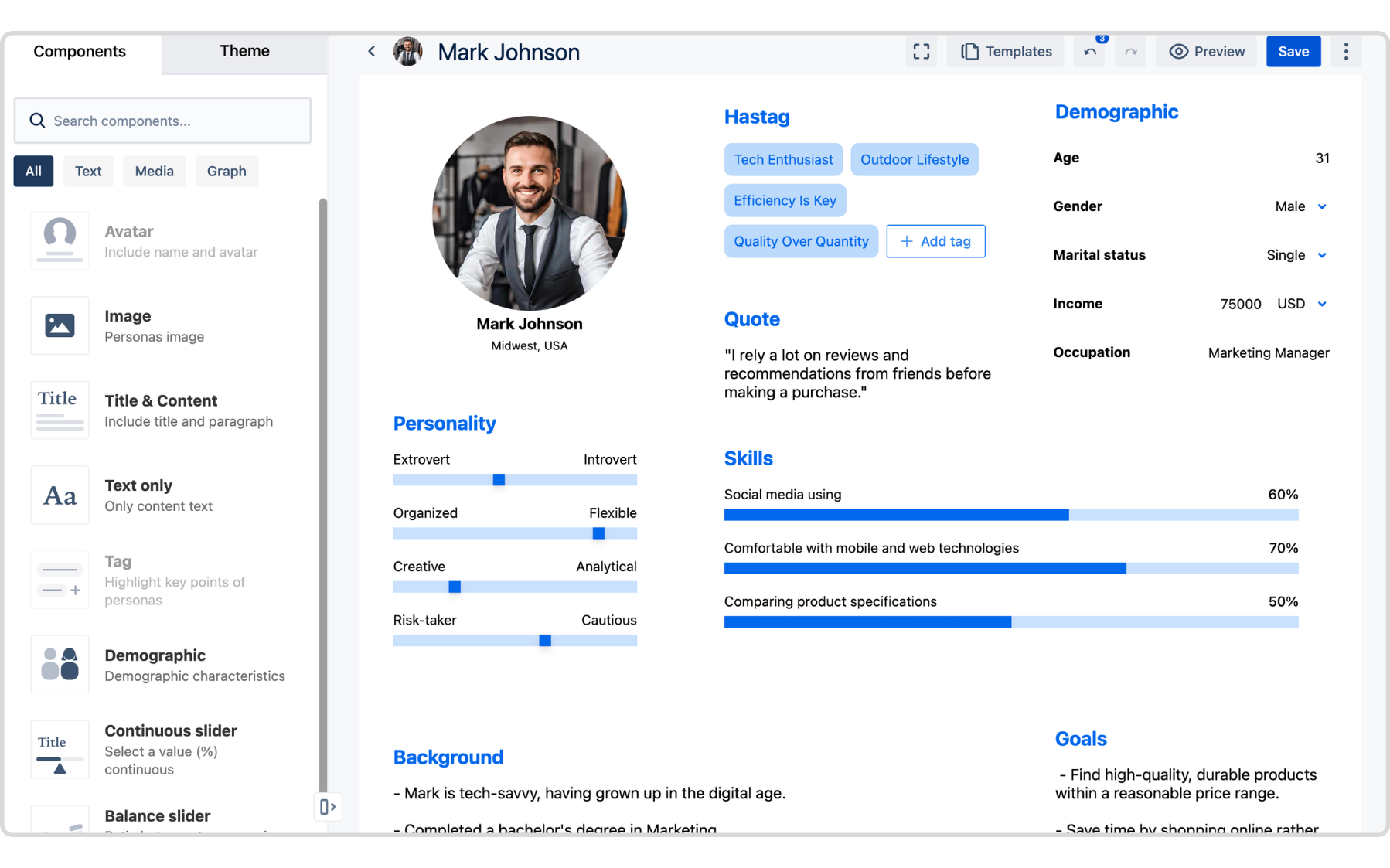The height and width of the screenshot is (868, 1390).
Task: Select the Avatar component icon
Action: [60, 240]
